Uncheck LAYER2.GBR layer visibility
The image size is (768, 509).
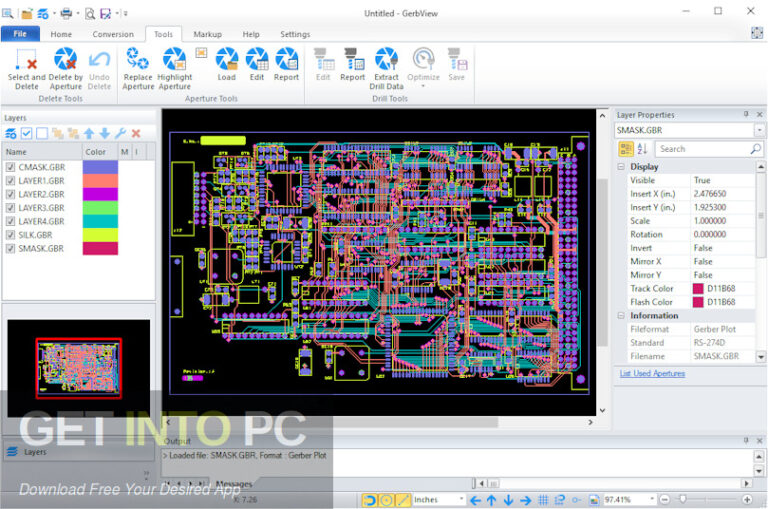[x=10, y=194]
